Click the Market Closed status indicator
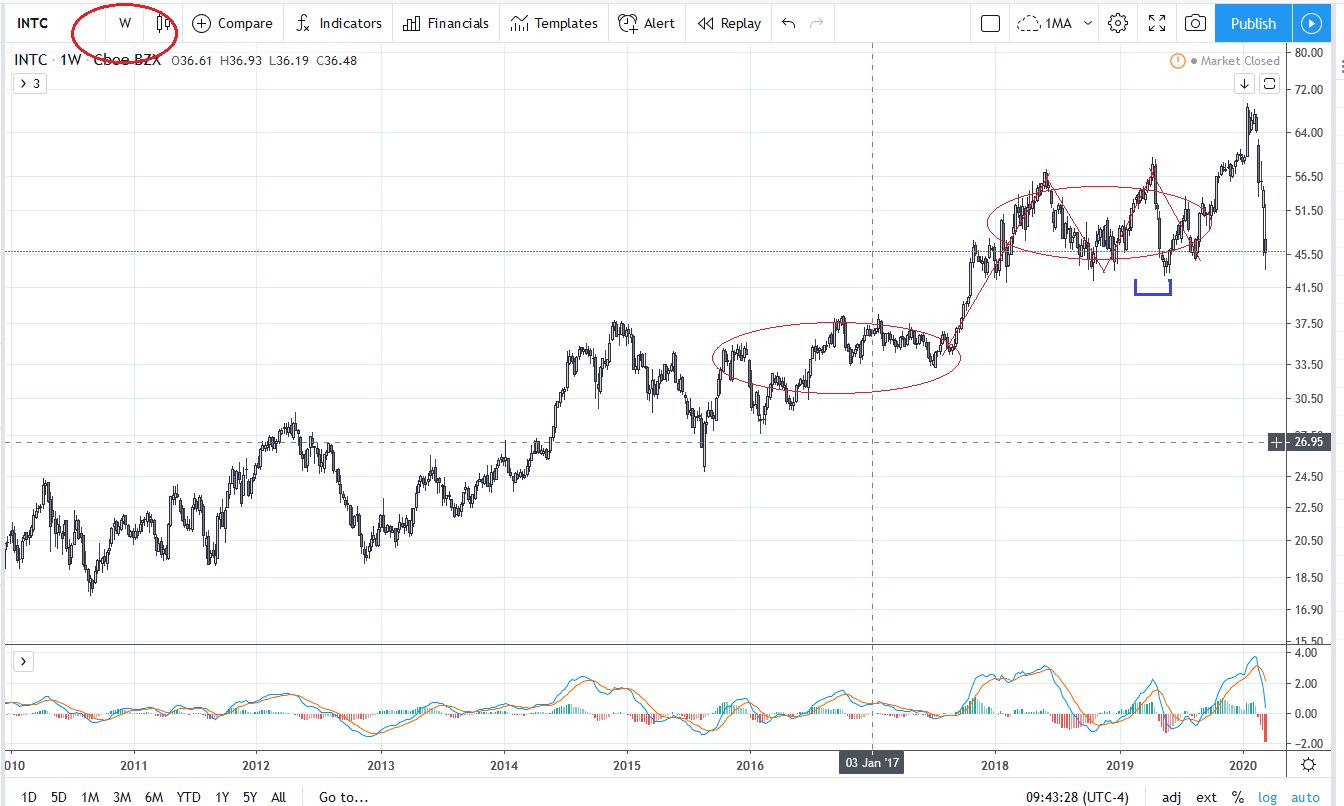This screenshot has height=806, width=1344. (x=1225, y=61)
